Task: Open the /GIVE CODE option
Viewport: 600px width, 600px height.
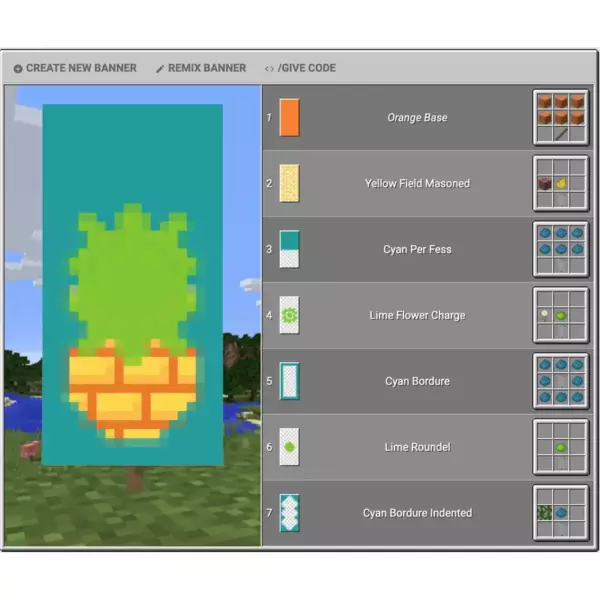Action: [x=300, y=68]
